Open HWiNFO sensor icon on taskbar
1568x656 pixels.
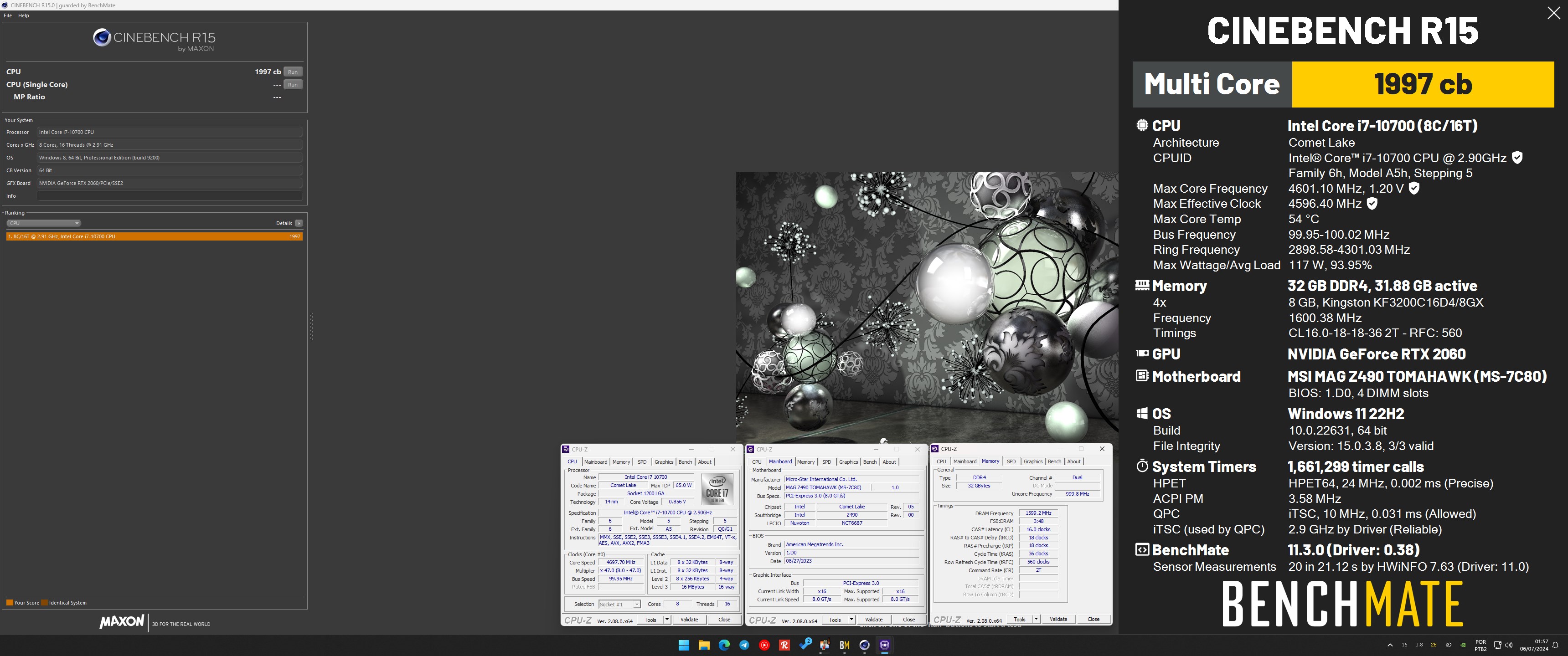pos(825,645)
